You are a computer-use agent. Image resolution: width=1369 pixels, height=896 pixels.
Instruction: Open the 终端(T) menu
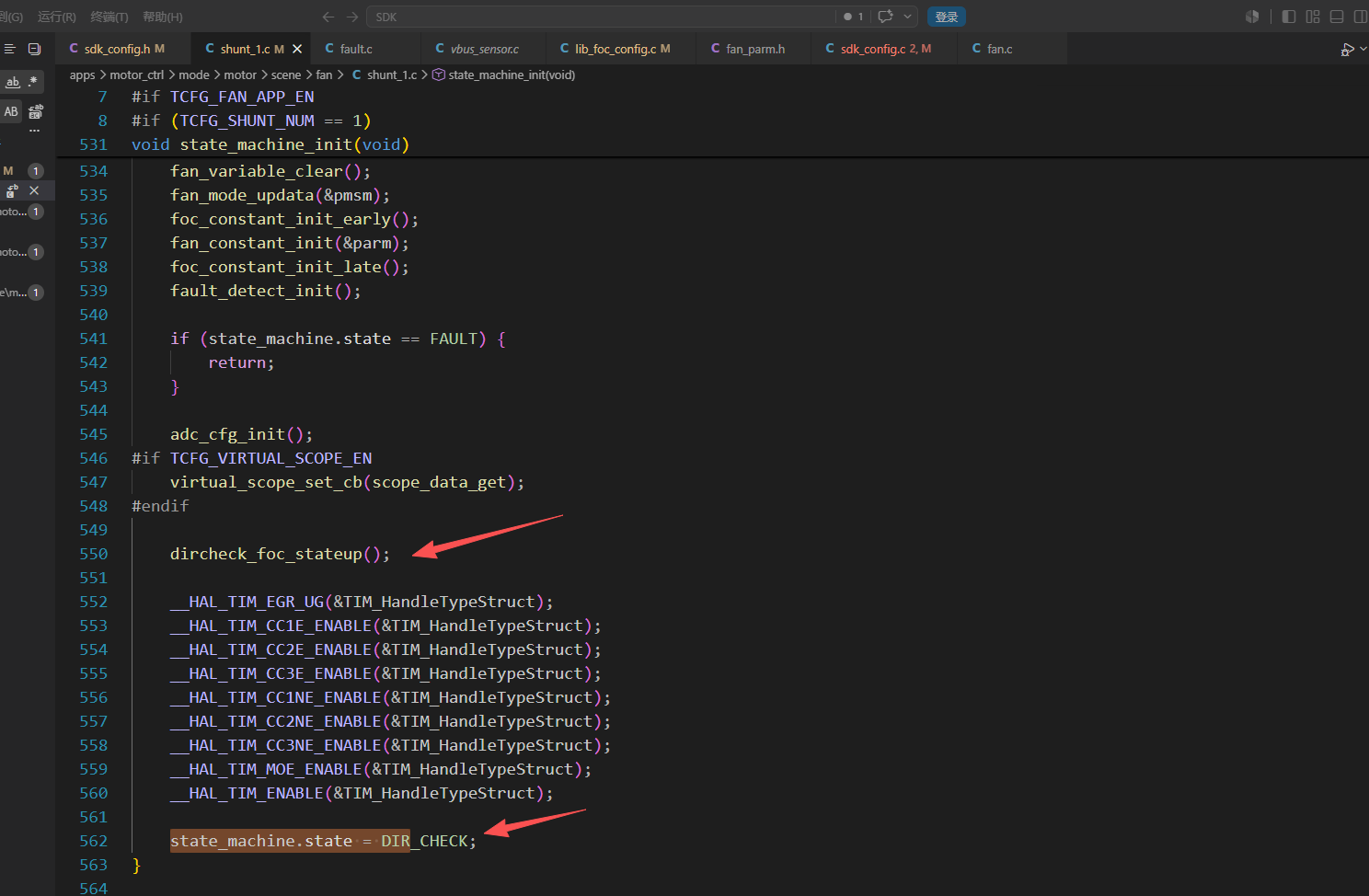tap(109, 17)
